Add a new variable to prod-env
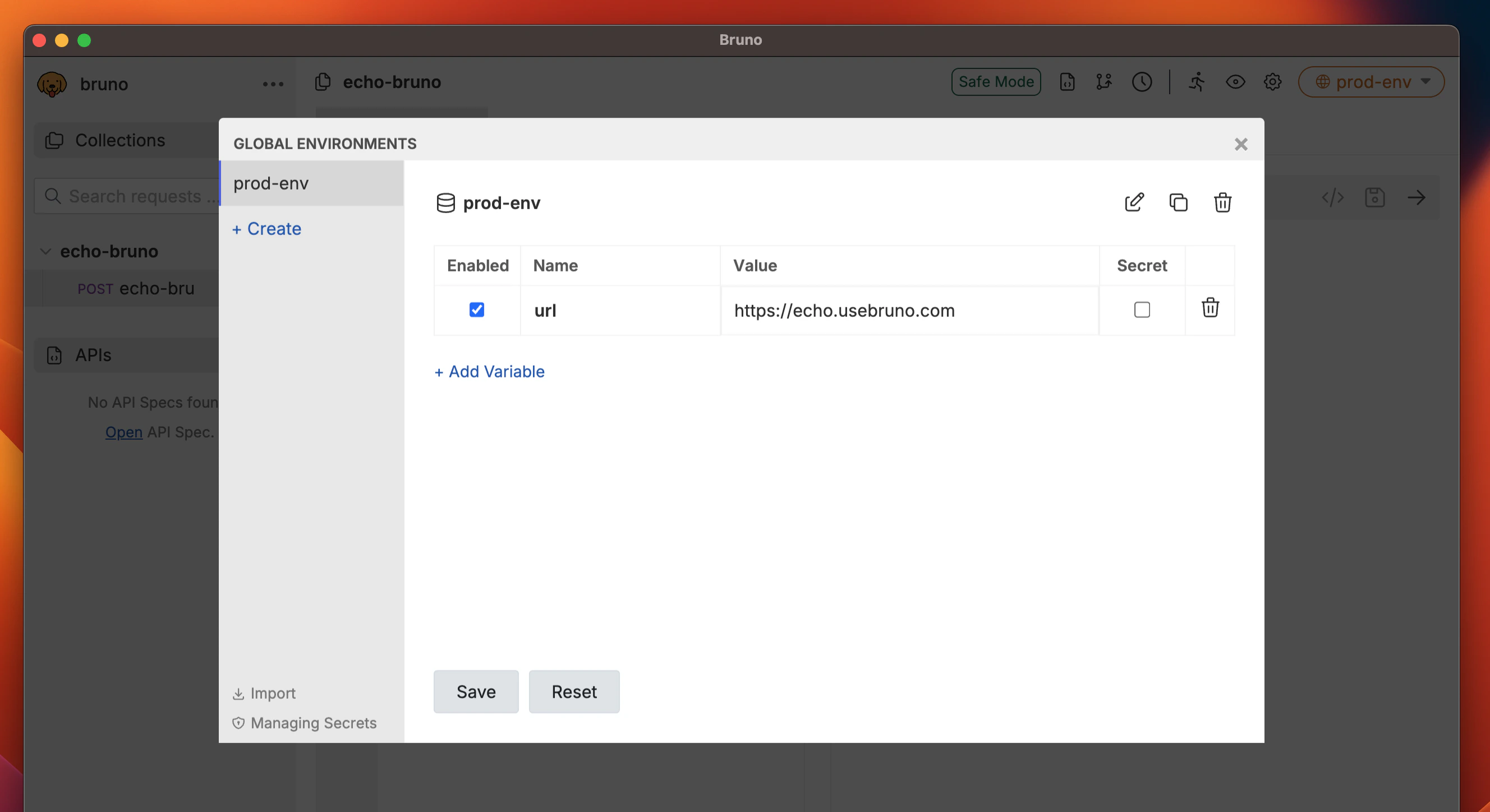This screenshot has height=812, width=1490. point(489,371)
